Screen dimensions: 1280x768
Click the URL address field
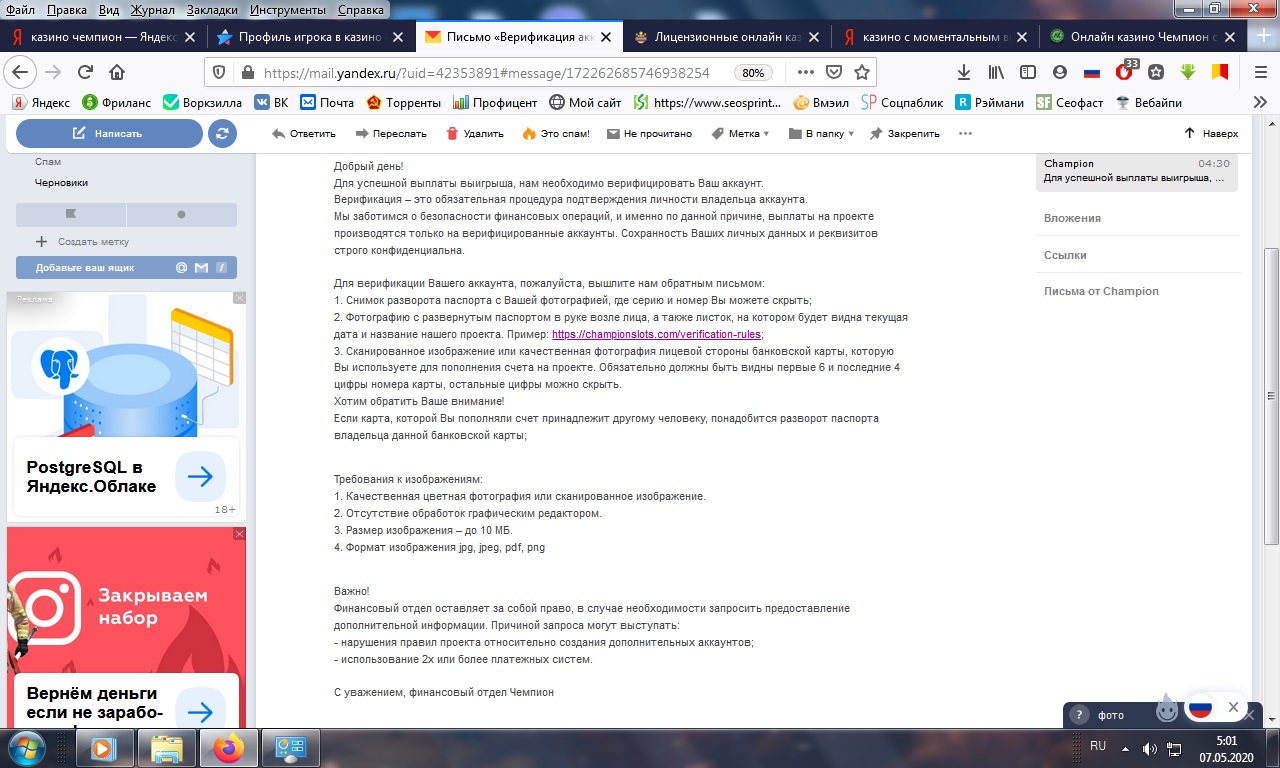coord(487,72)
